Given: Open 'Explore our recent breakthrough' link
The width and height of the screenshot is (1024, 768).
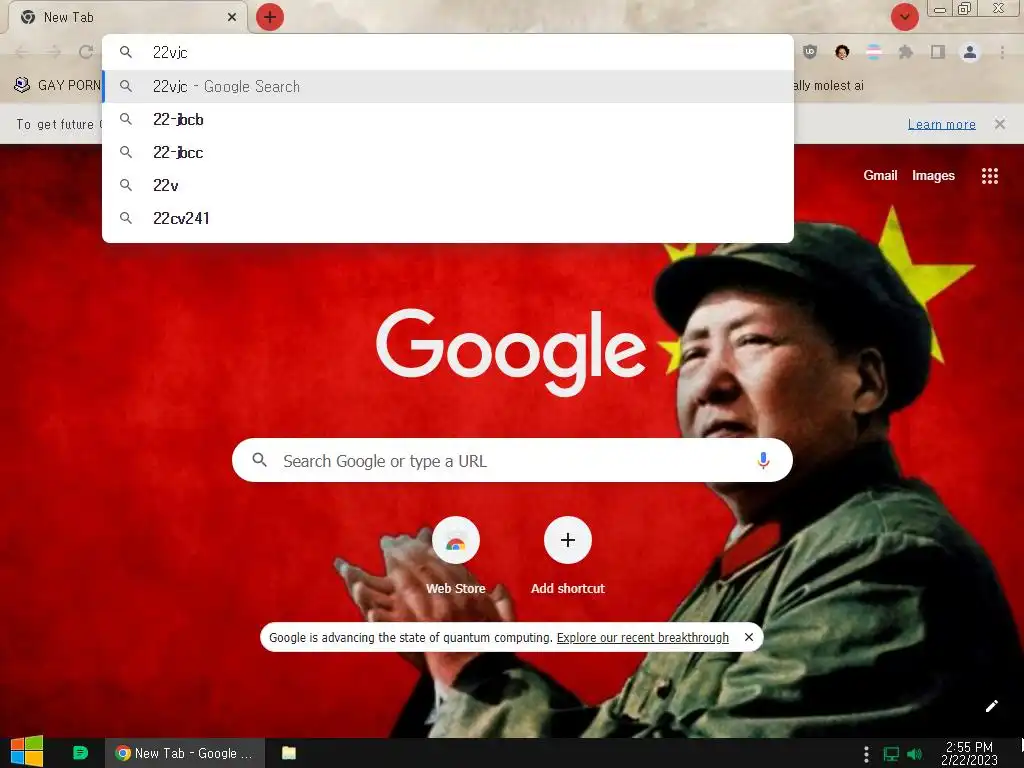Looking at the screenshot, I should [x=643, y=637].
